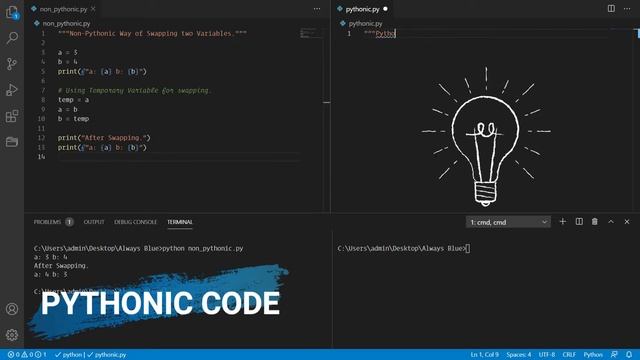Click line 1 docstring in pythonic.py editor
Viewport: 640px width, 360px height.
pos(380,33)
